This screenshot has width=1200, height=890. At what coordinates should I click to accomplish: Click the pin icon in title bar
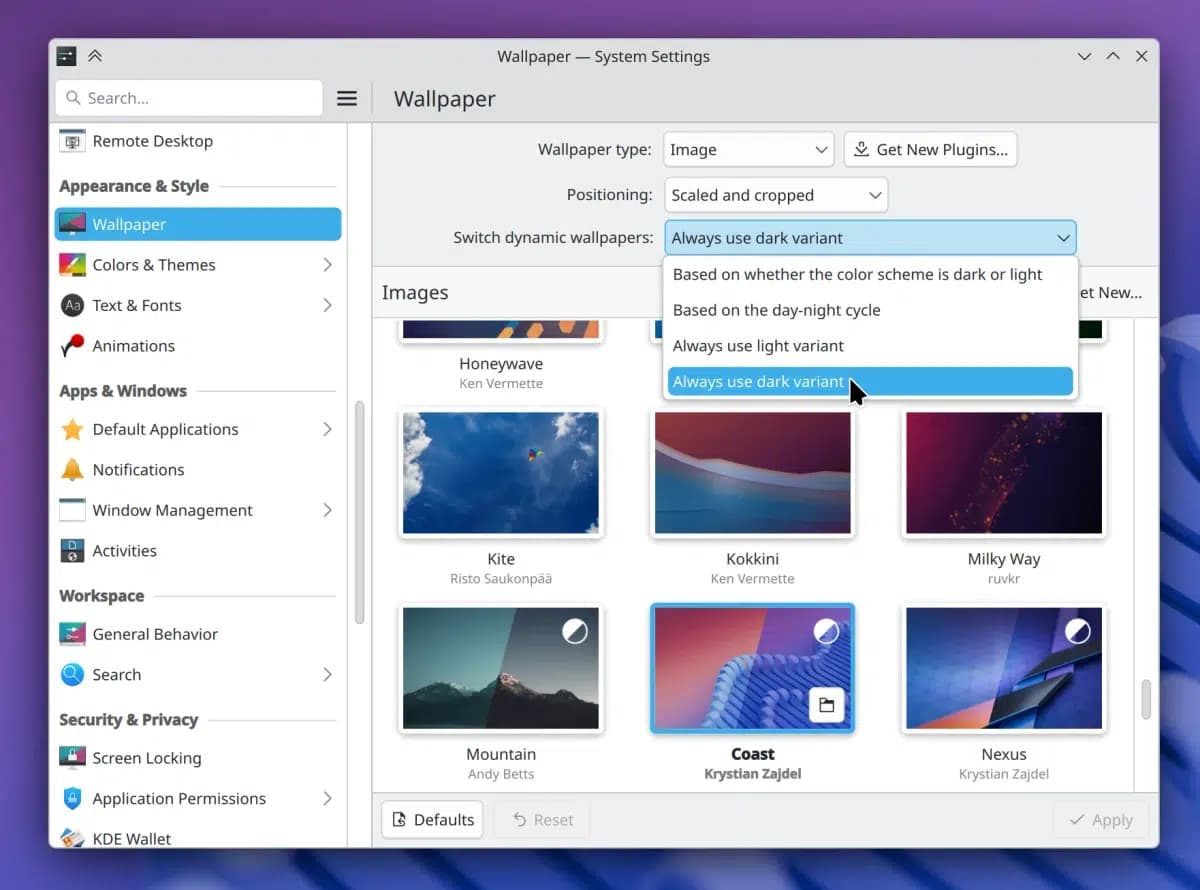[95, 56]
